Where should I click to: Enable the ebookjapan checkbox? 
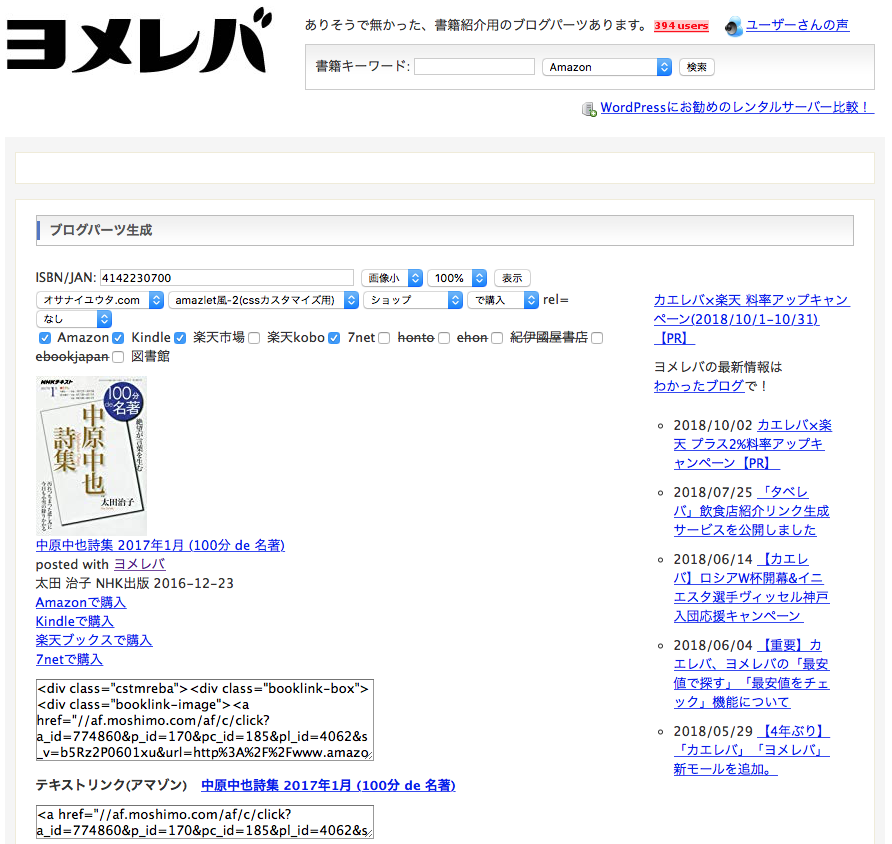(597, 338)
